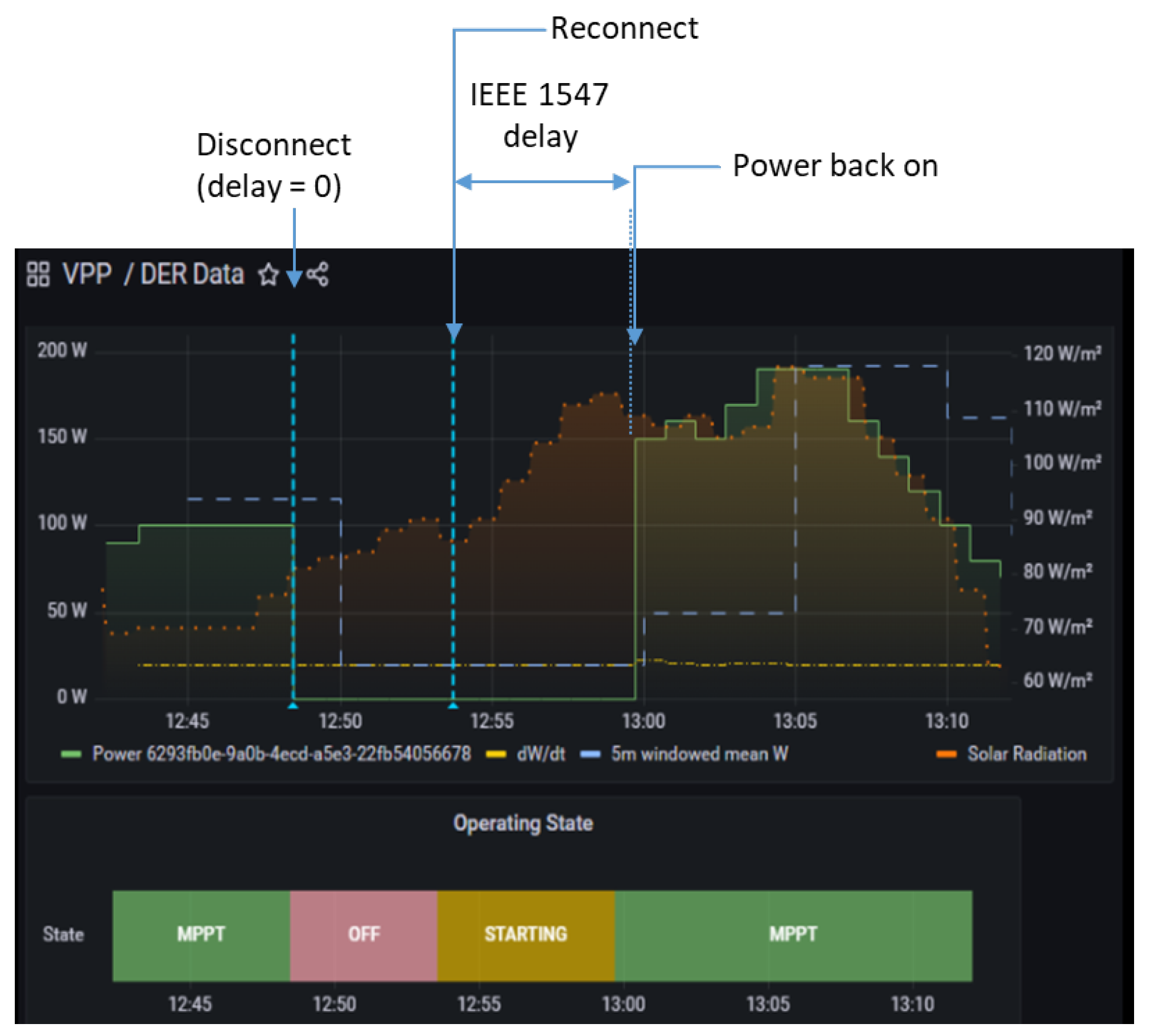Click the share dashboard icon
Screen dimensions: 1150x1036
(x=318, y=274)
